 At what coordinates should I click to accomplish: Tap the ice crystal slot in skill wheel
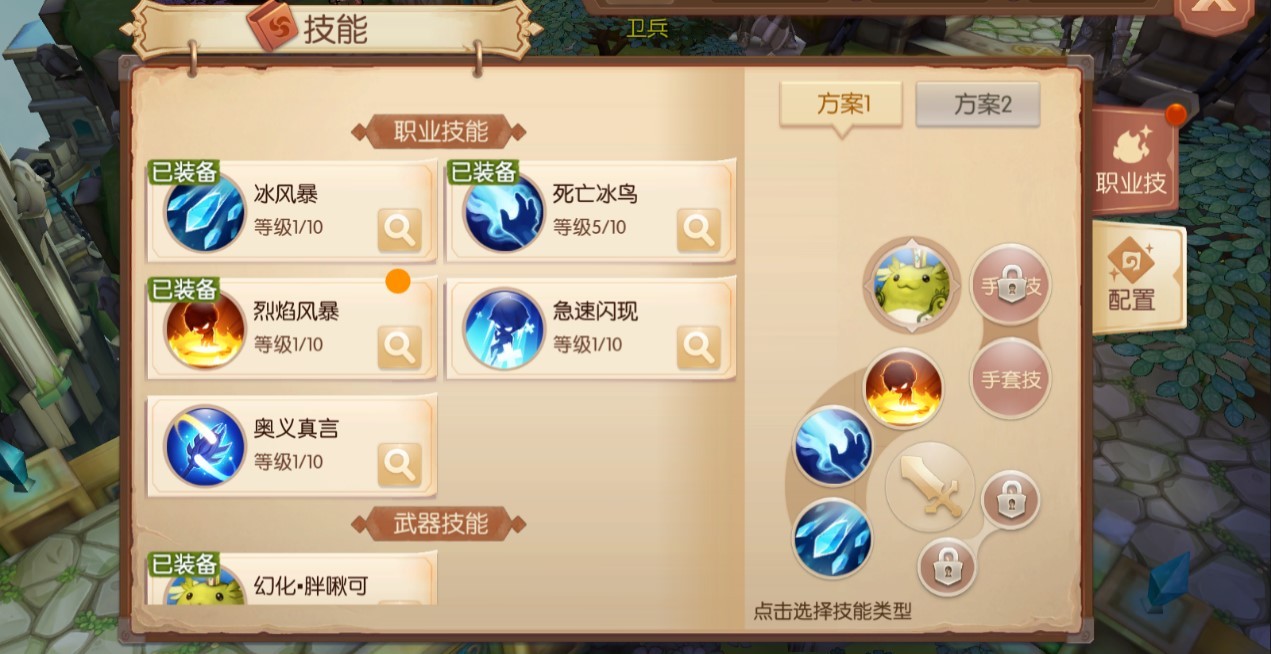click(x=832, y=538)
